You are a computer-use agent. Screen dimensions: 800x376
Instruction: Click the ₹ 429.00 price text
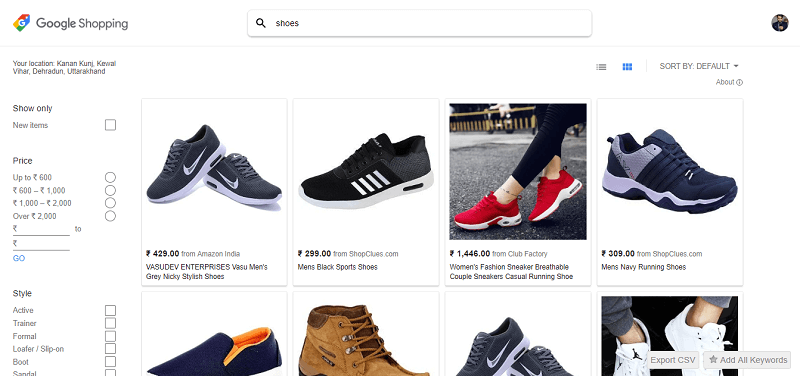[163, 254]
